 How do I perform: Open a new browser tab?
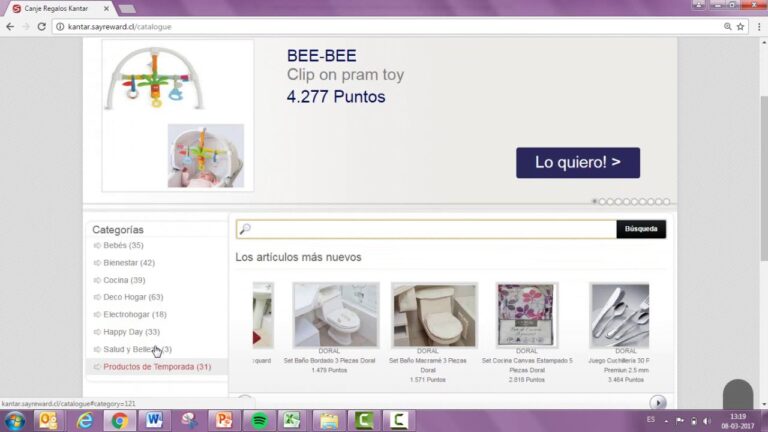click(x=127, y=8)
